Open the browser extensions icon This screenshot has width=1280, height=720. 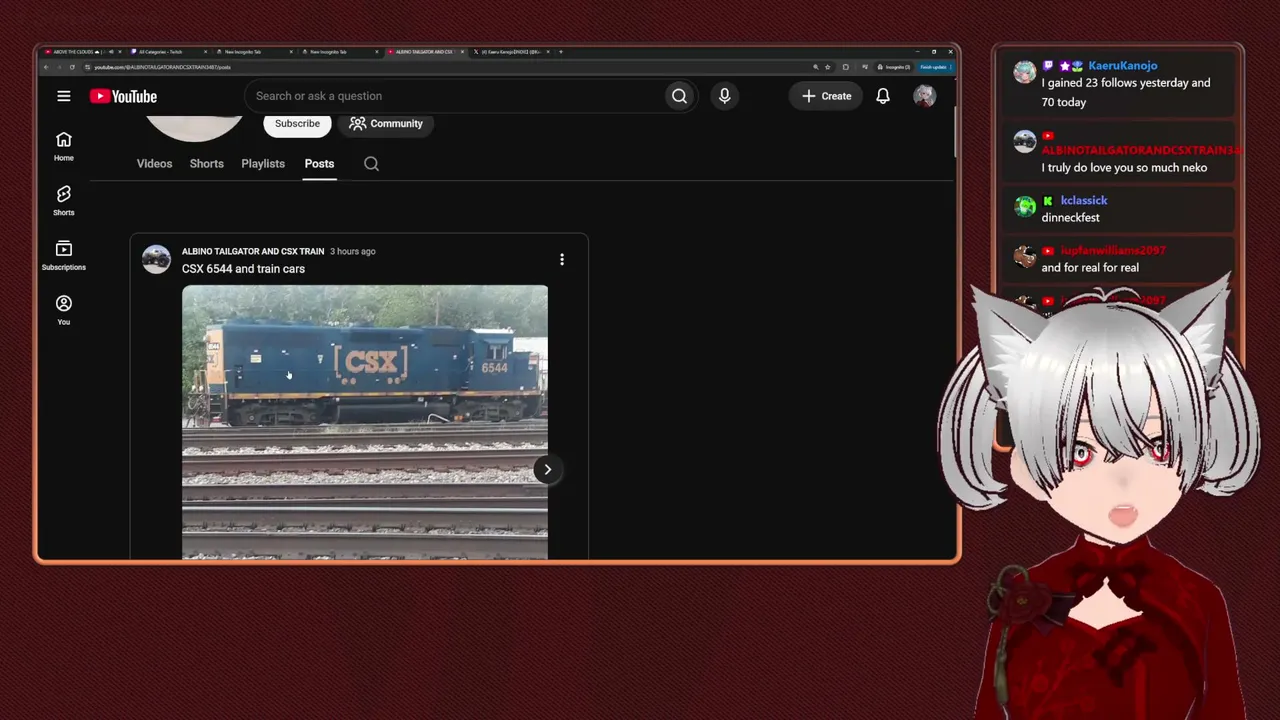[846, 67]
